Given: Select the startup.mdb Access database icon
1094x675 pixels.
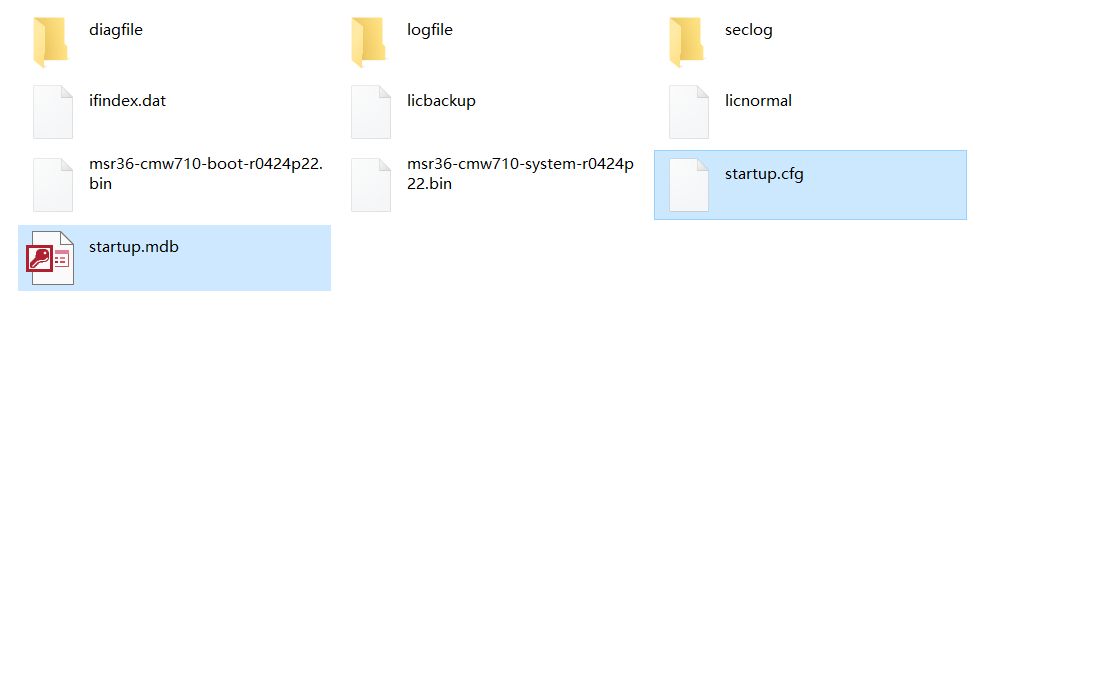Looking at the screenshot, I should pos(50,258).
